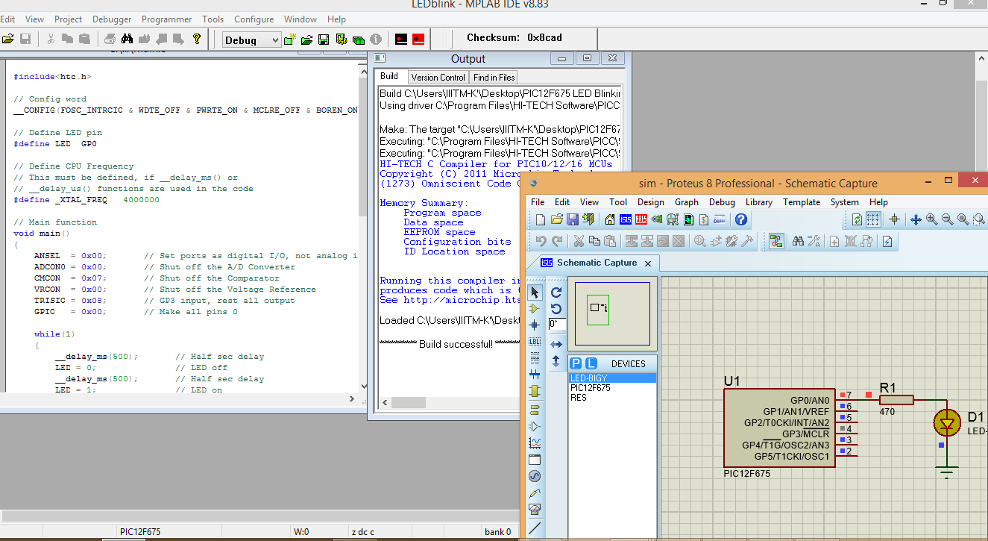Click the blue ISIS schematic capture icon

pos(626,220)
